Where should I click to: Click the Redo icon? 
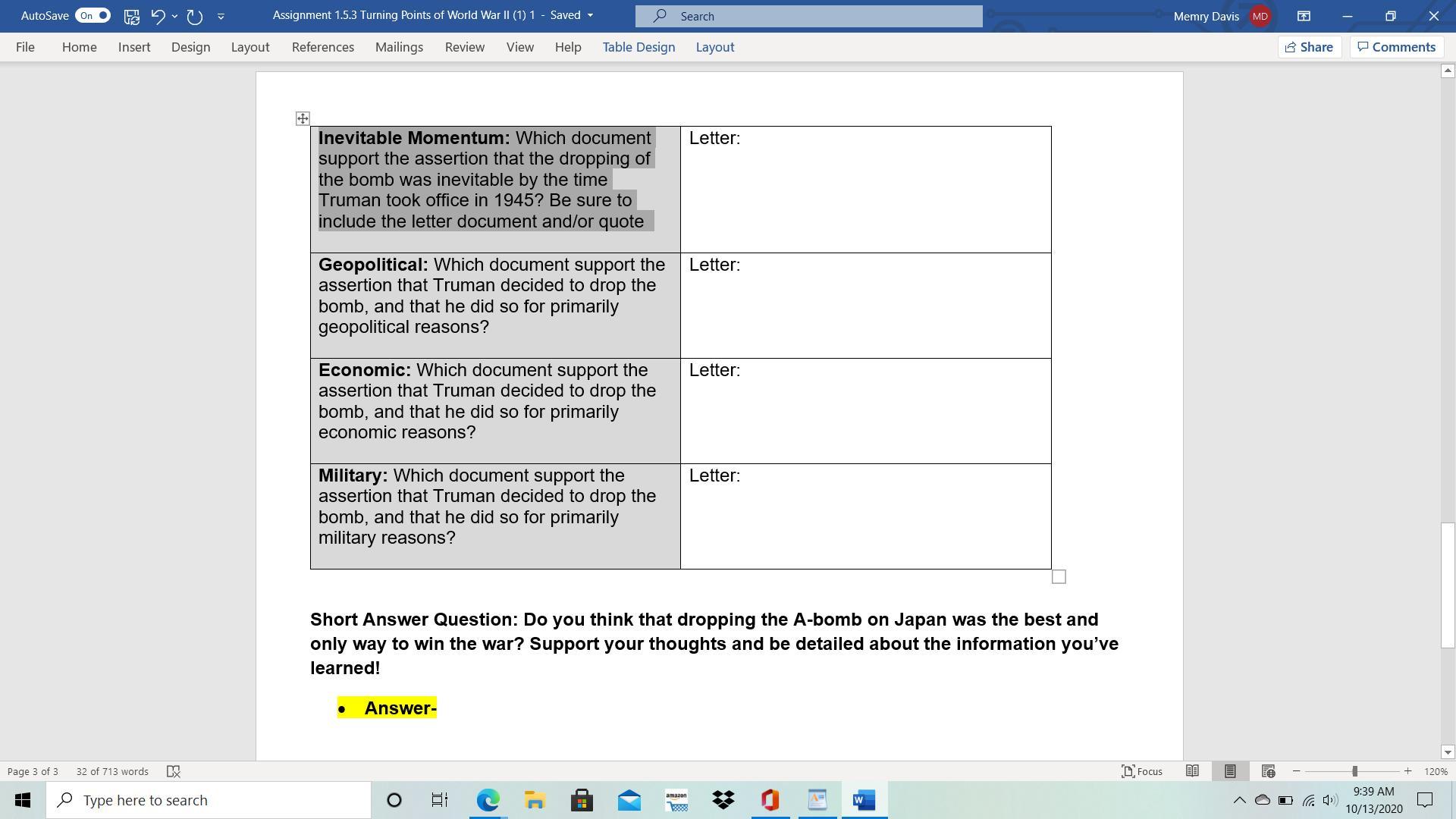pos(195,16)
